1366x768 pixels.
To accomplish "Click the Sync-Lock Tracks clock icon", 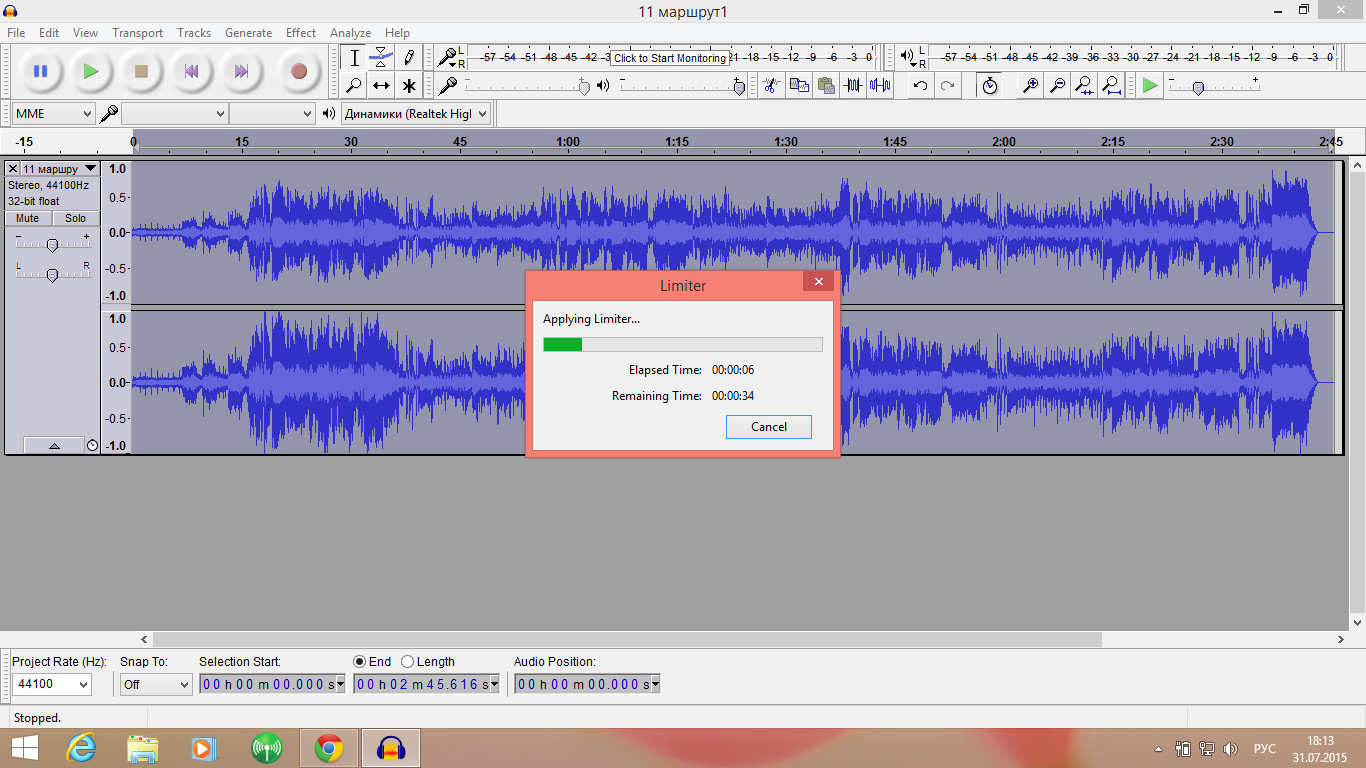I will click(x=989, y=85).
